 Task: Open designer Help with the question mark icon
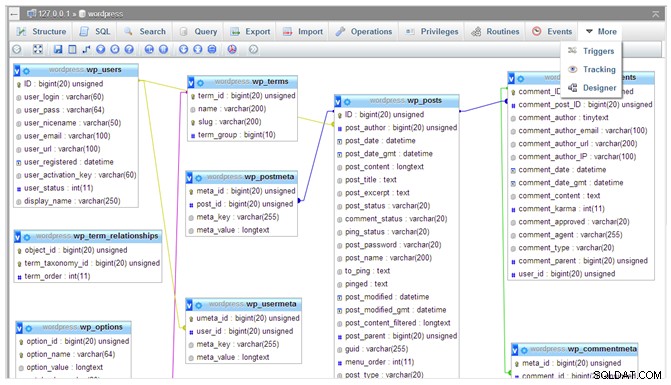coord(129,49)
